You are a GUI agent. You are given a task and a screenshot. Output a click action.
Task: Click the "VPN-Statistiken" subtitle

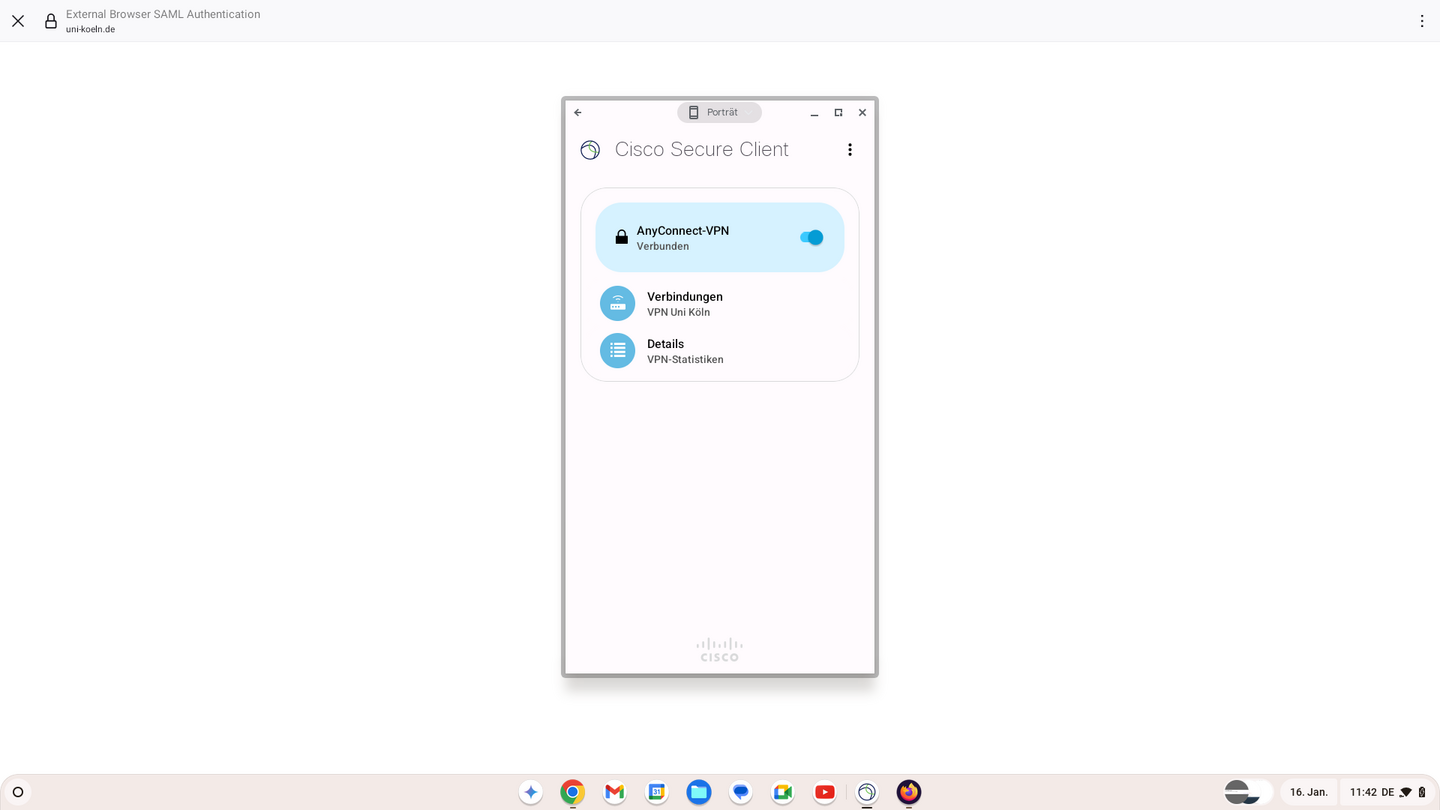click(x=685, y=359)
